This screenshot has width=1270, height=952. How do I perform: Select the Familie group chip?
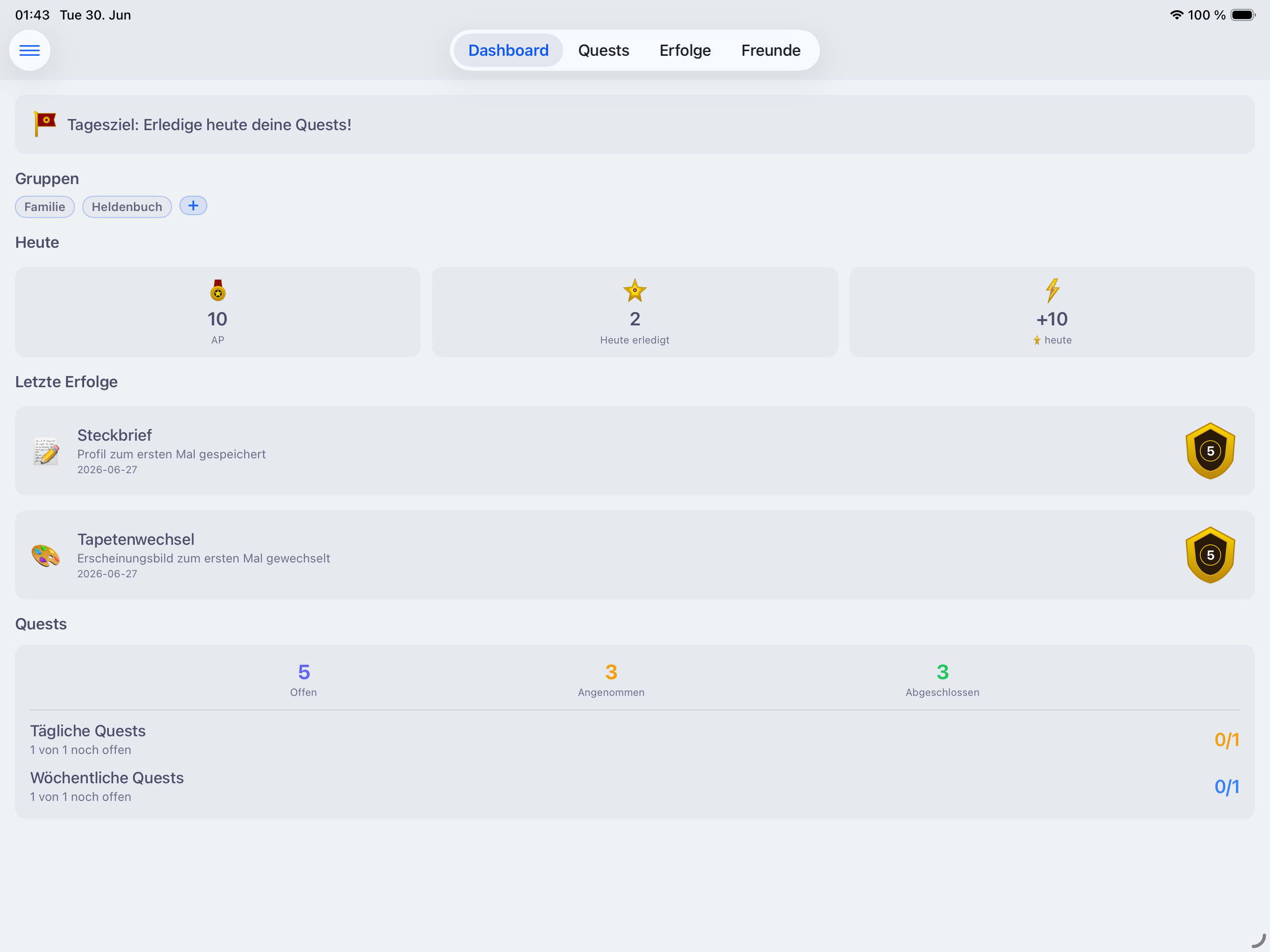45,207
